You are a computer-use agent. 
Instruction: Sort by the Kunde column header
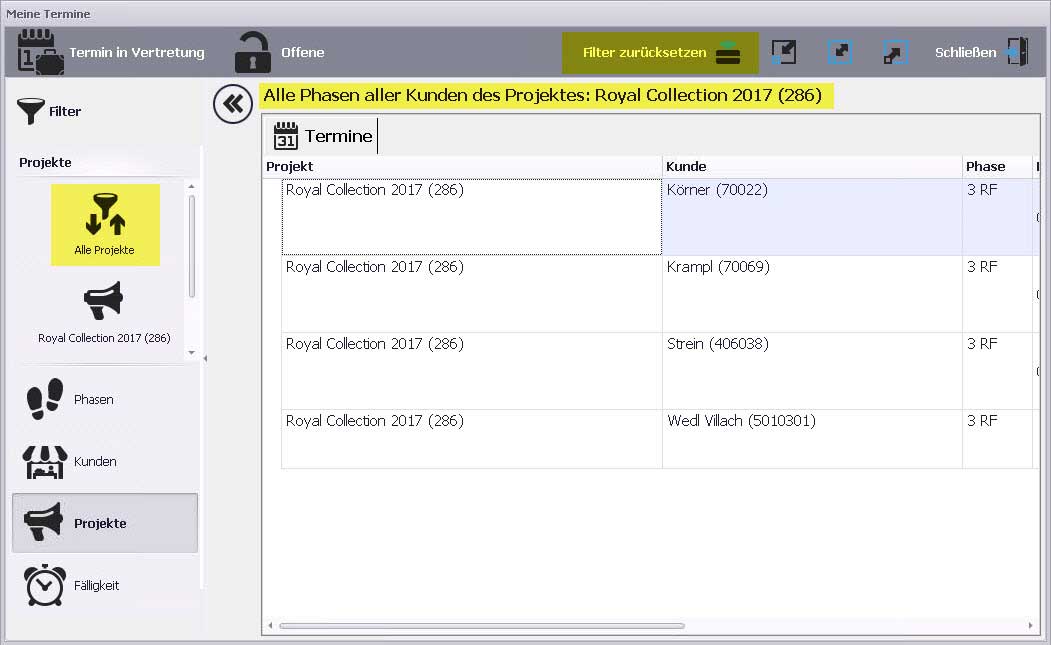click(811, 166)
